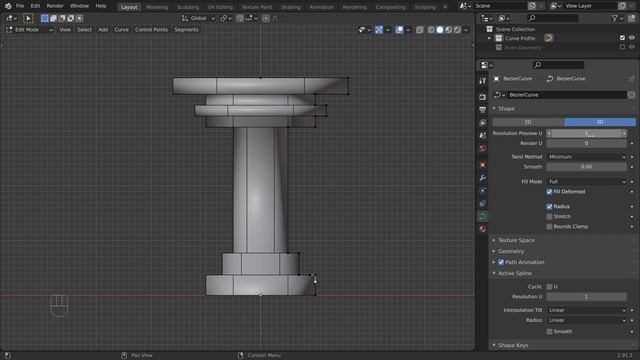
Task: Enable the Stretch checkbox
Action: click(549, 216)
